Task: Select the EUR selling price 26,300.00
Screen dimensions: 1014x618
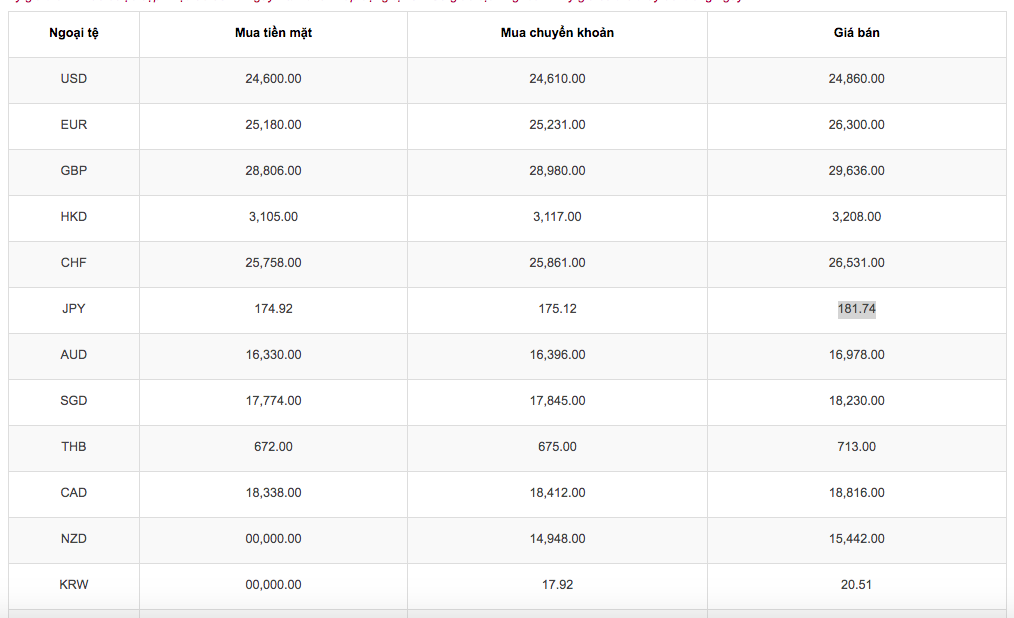Action: (x=856, y=125)
